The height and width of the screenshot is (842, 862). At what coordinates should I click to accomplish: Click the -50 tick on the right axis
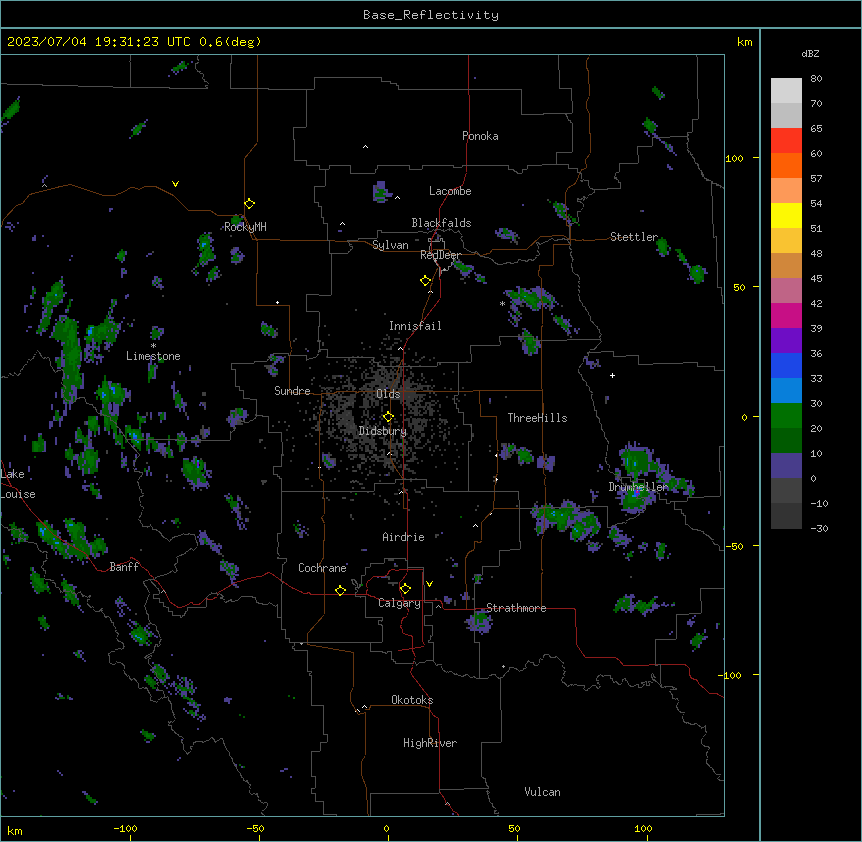734,546
